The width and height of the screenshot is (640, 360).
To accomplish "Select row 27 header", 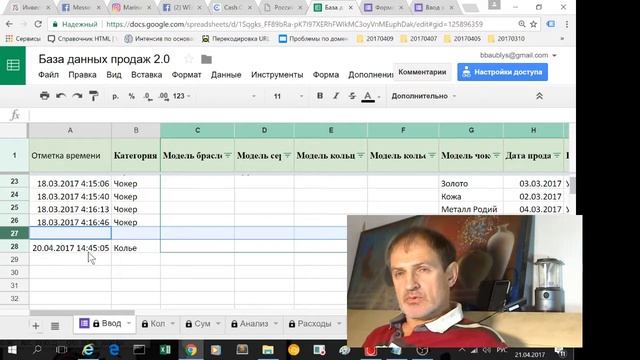I will [x=14, y=233].
